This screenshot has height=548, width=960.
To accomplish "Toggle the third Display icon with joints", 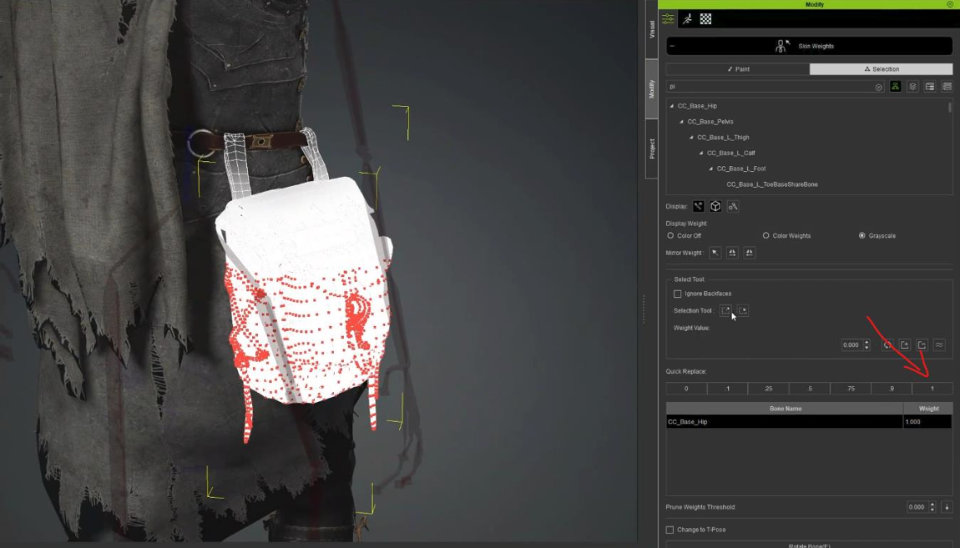I will pos(733,206).
